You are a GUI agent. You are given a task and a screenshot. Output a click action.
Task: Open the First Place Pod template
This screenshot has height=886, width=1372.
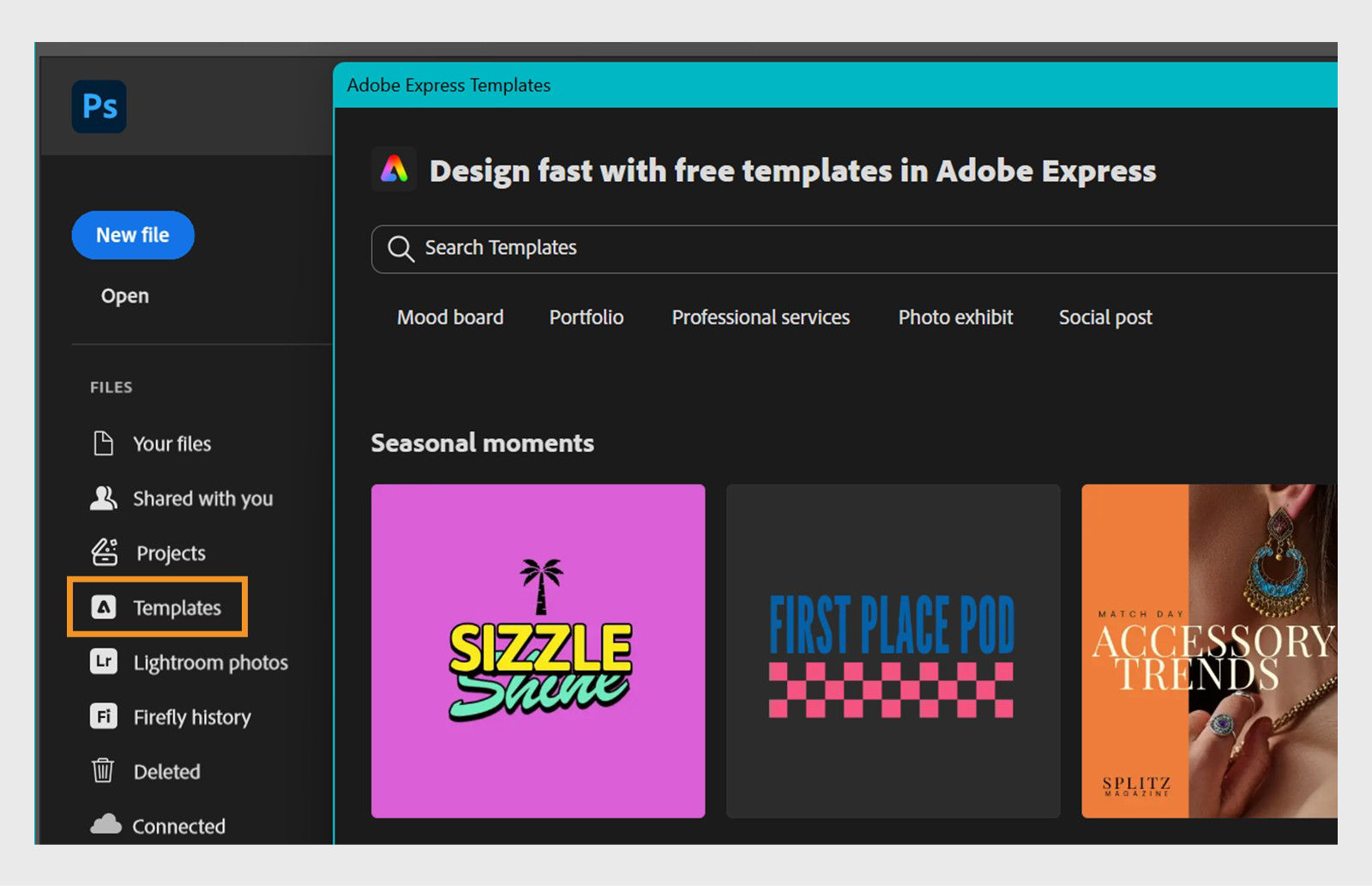click(x=893, y=650)
